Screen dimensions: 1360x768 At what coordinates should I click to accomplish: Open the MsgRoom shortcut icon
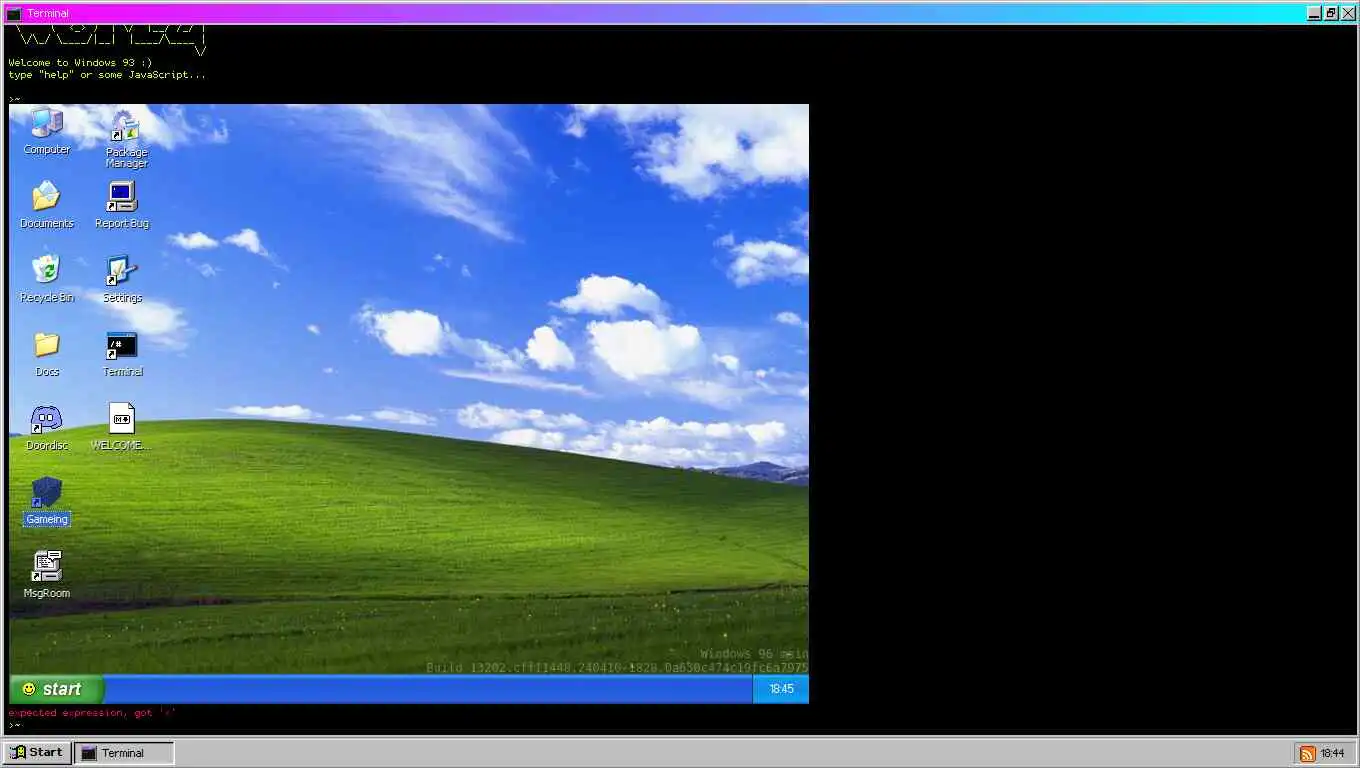[47, 575]
